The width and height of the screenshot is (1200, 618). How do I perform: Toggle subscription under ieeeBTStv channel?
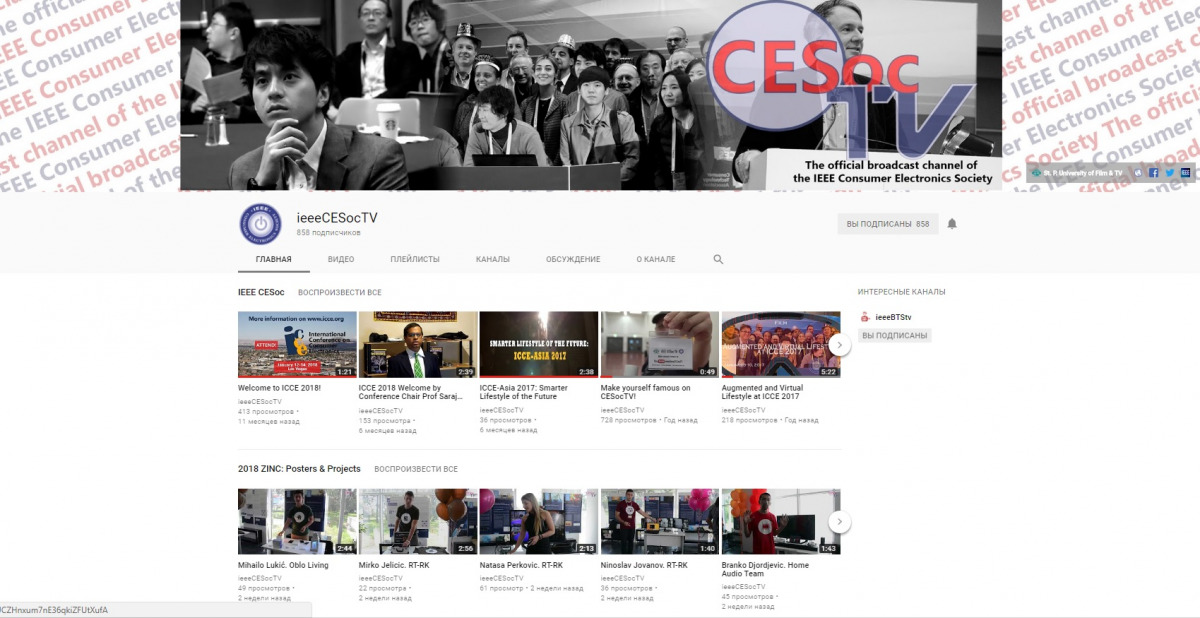pyautogui.click(x=894, y=336)
